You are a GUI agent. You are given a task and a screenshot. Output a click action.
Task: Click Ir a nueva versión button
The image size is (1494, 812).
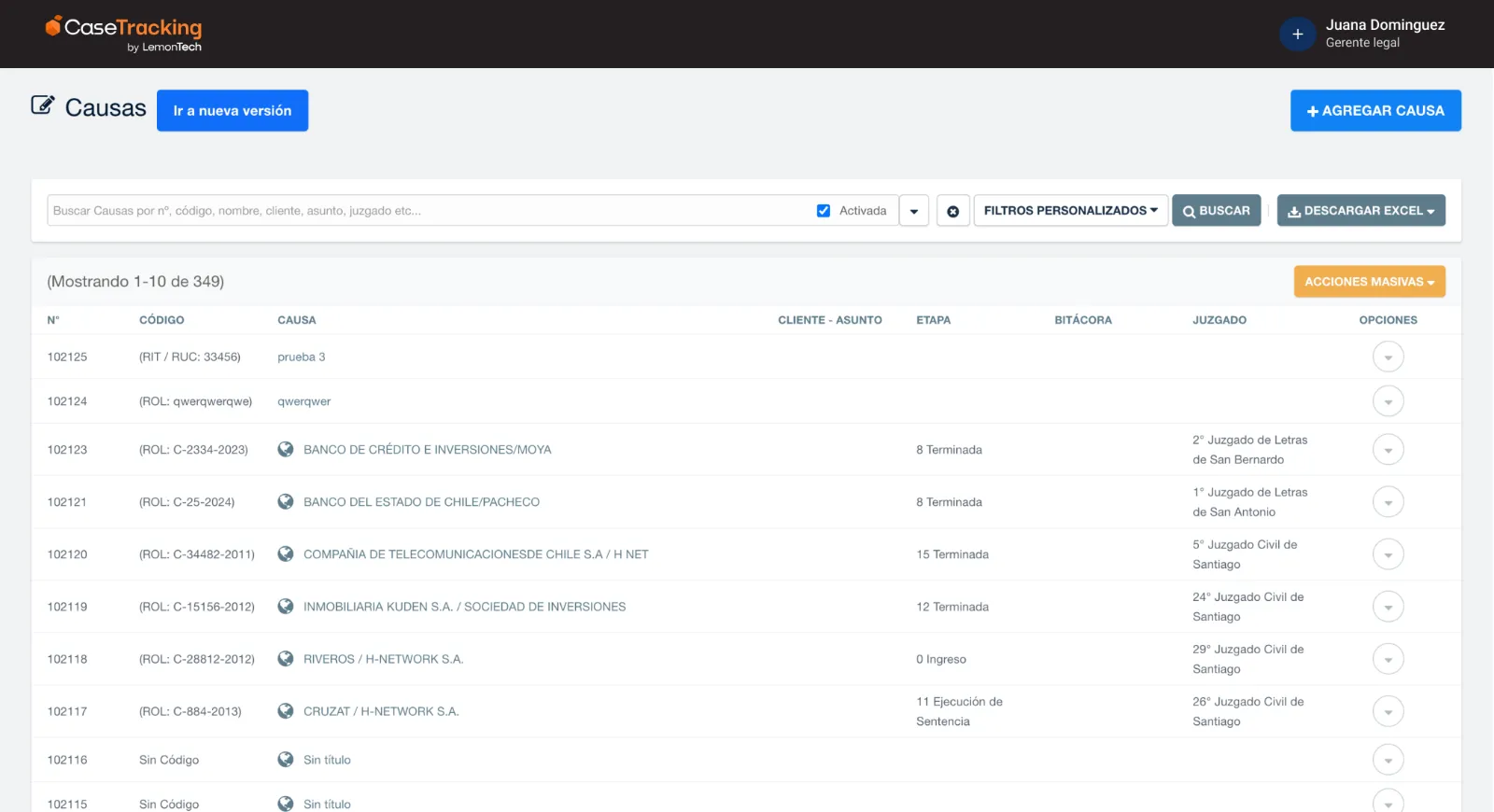[233, 111]
